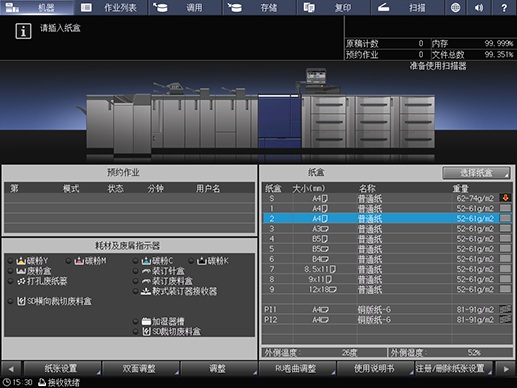Click the 加湿器槽 humidifier tank icon
This screenshot has height=388, width=517.
(146, 322)
